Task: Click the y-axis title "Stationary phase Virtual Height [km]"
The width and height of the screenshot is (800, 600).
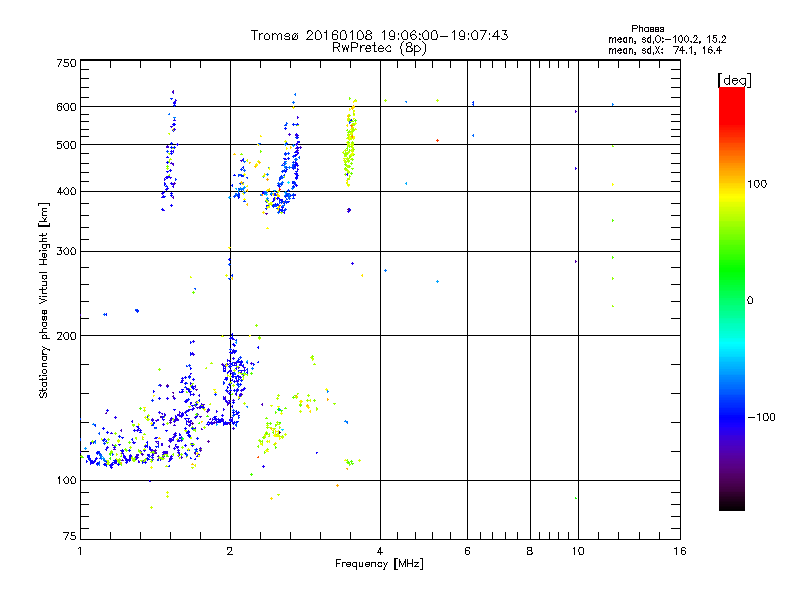Action: (x=43, y=301)
